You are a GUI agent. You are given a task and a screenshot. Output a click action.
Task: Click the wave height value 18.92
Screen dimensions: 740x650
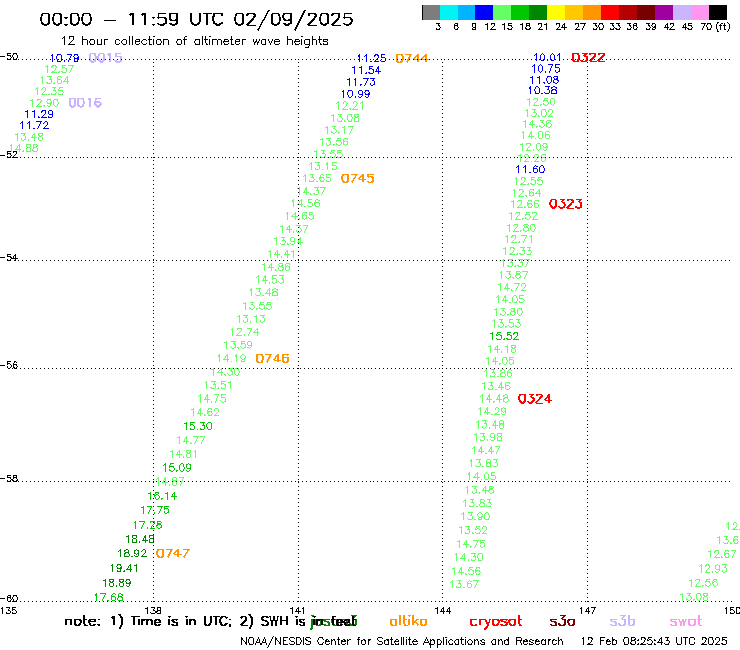(132, 553)
